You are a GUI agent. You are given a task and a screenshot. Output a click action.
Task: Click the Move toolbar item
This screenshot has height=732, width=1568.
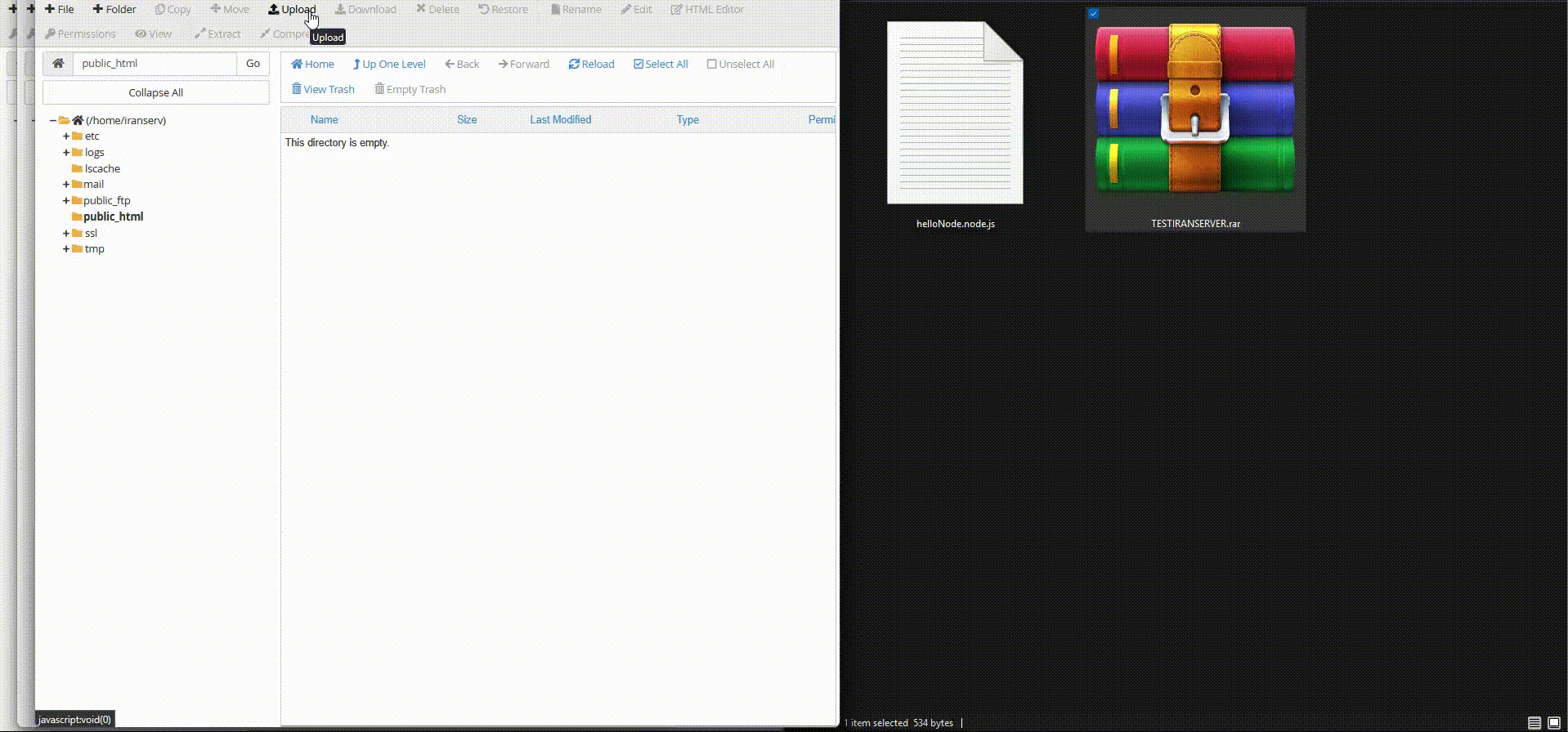tap(230, 10)
